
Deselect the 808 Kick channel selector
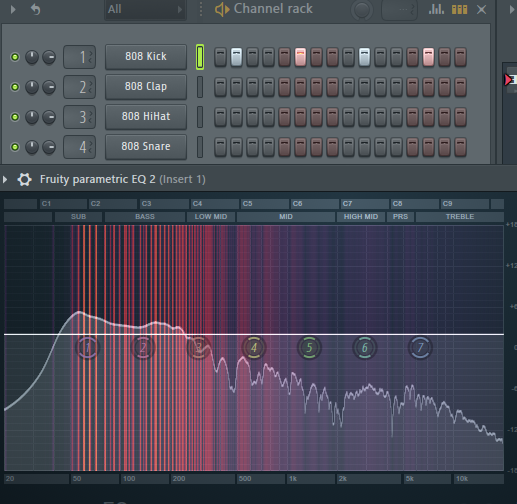point(200,57)
